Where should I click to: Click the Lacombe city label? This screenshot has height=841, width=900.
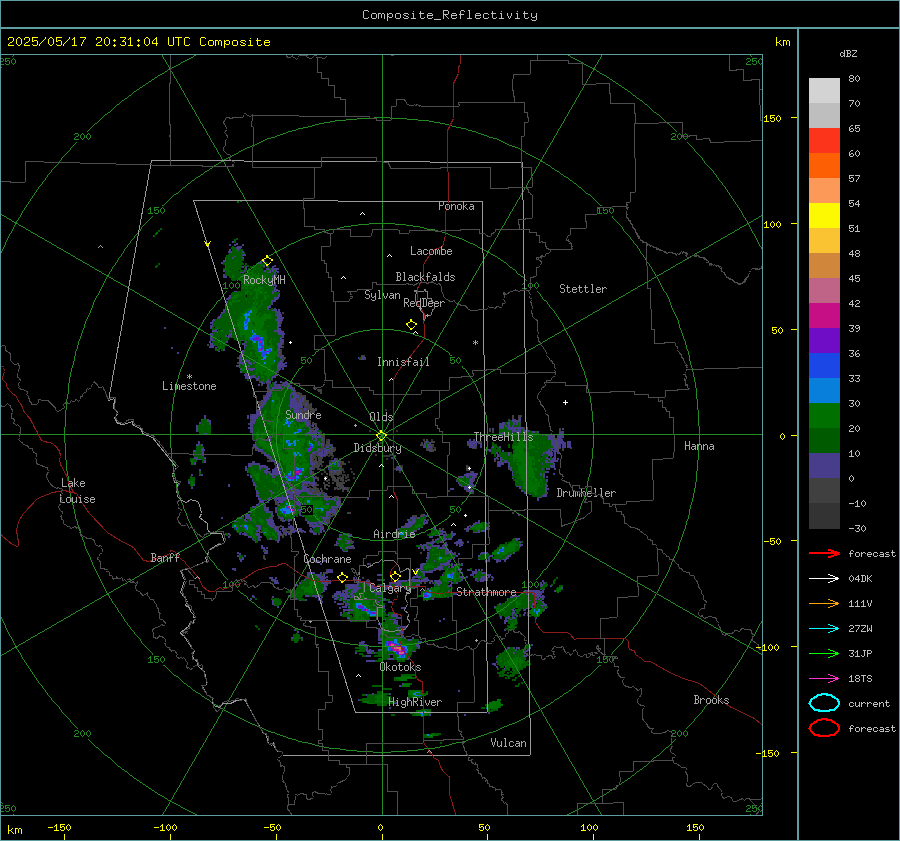(431, 251)
